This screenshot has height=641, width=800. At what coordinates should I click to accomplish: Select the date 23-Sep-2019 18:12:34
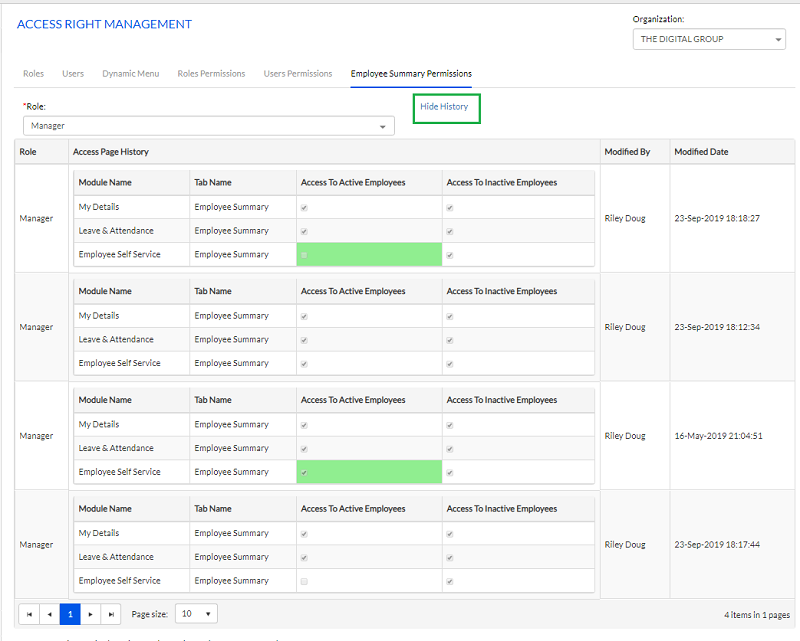pos(717,327)
